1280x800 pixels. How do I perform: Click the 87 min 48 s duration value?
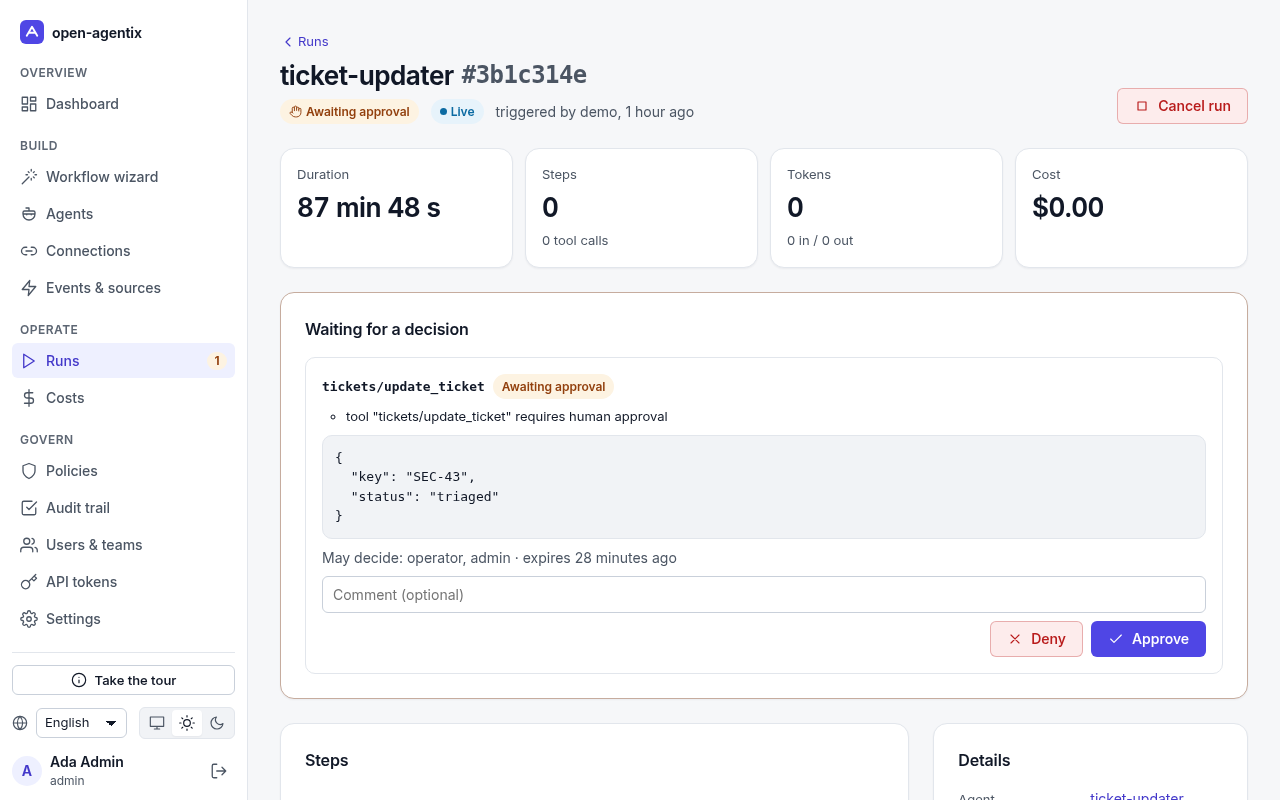[x=369, y=207]
